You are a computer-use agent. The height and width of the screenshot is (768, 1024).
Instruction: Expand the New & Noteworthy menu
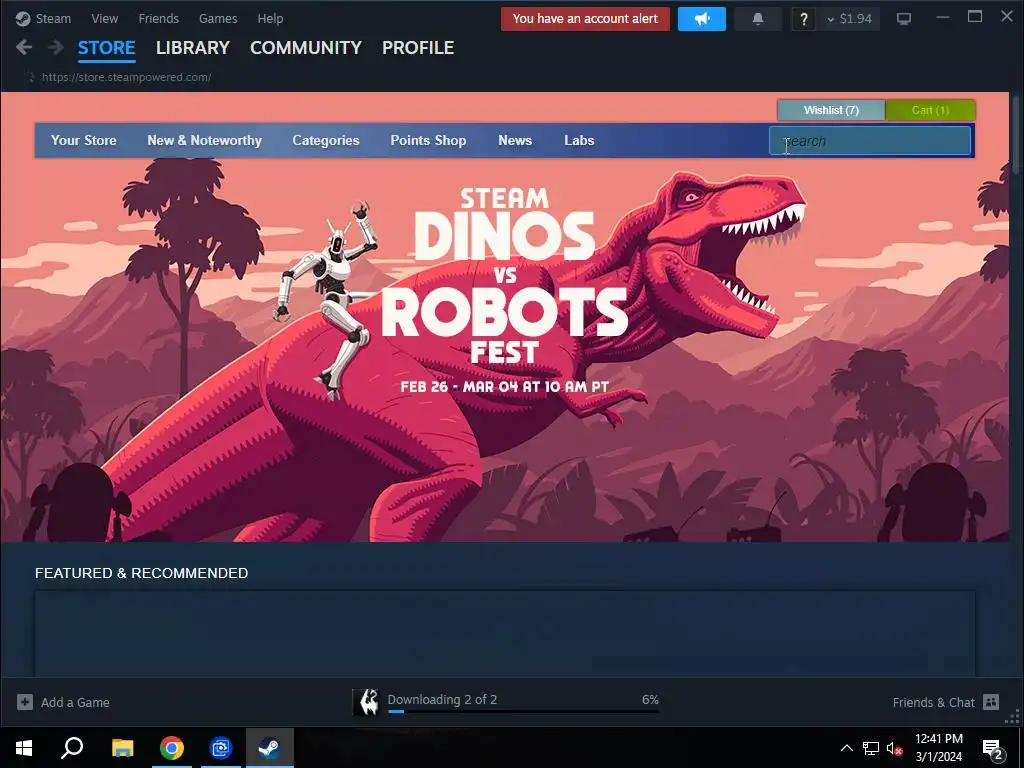[204, 140]
